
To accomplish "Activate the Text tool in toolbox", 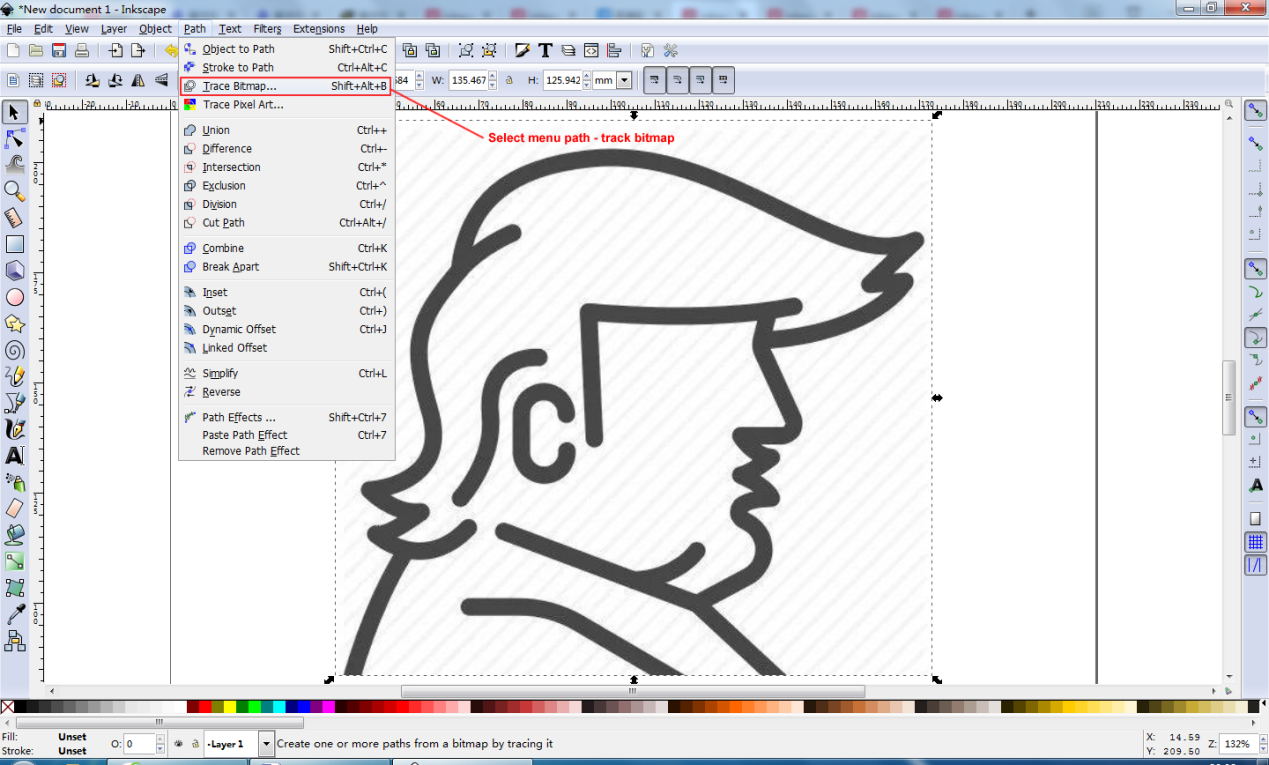I will tap(14, 456).
